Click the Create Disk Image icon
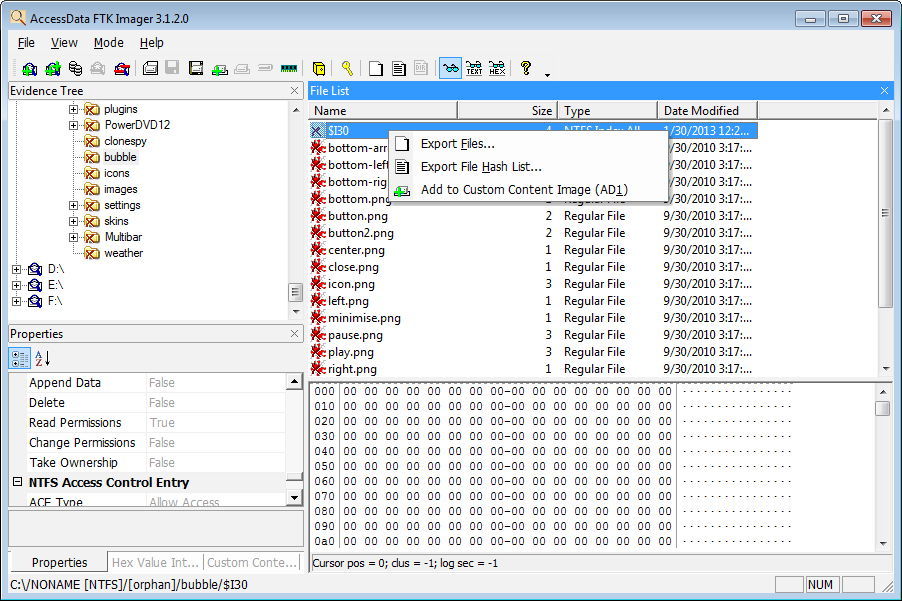The image size is (902, 601). pos(150,69)
